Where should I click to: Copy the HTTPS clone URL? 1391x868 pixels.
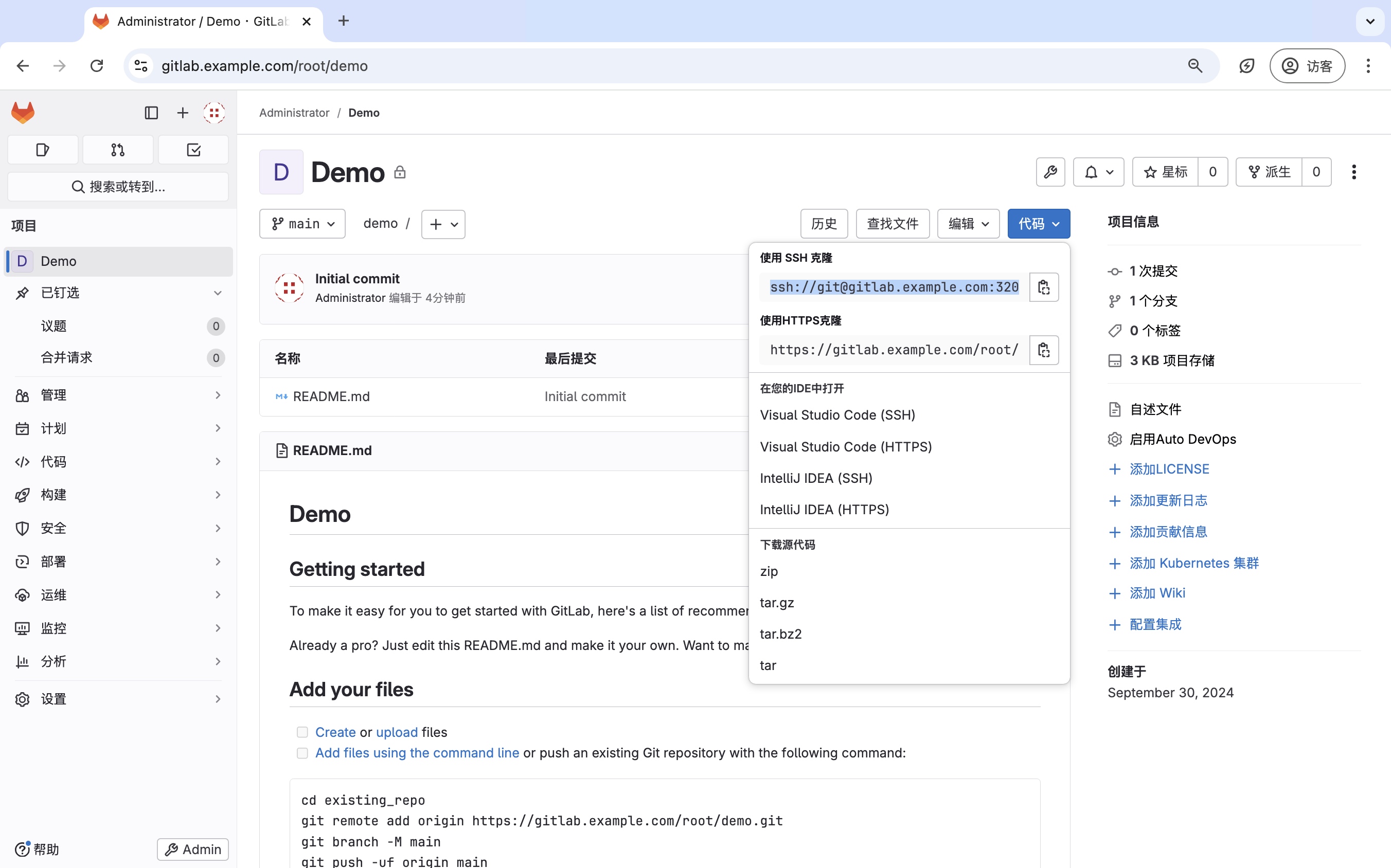[1044, 350]
